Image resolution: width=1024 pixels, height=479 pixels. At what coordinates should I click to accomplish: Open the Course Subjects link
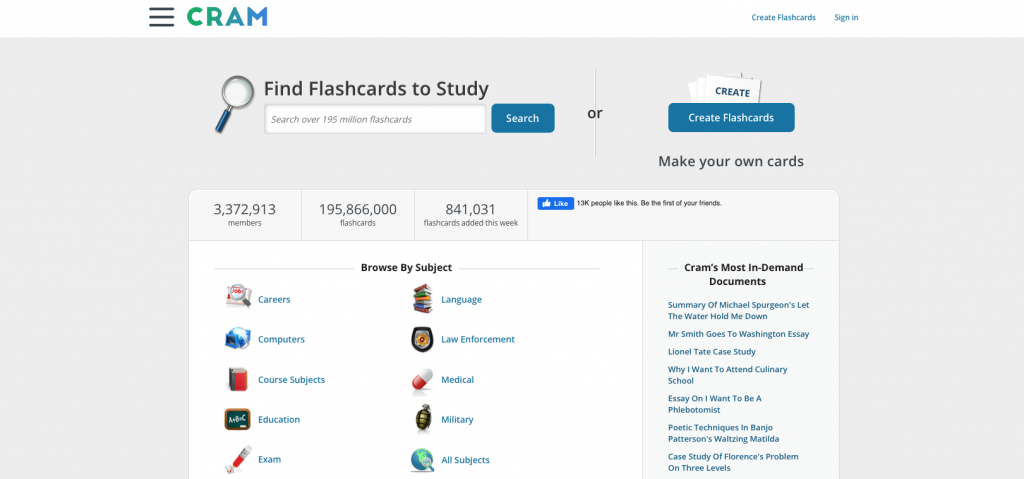(x=291, y=380)
